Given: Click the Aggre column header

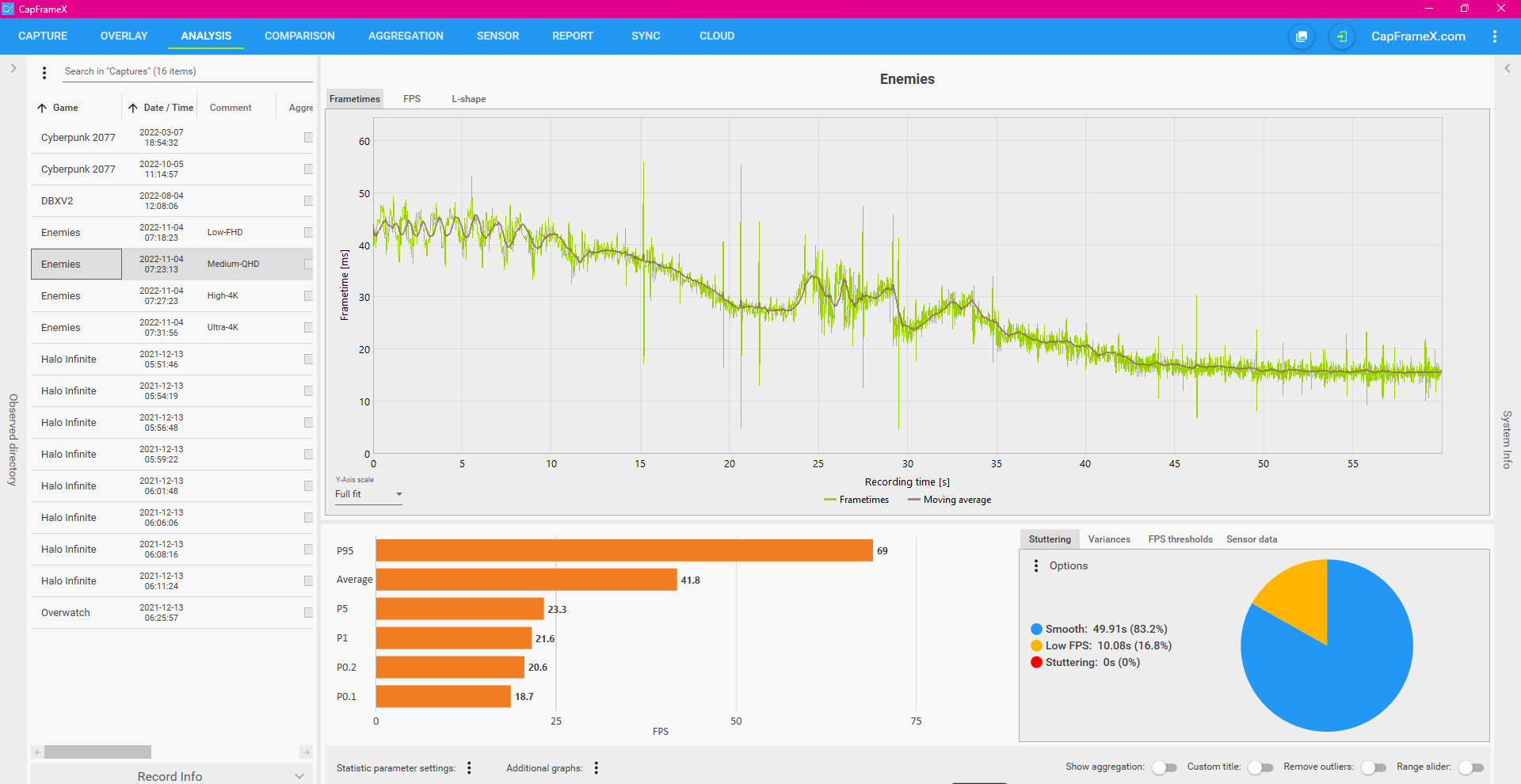Looking at the screenshot, I should (x=301, y=108).
